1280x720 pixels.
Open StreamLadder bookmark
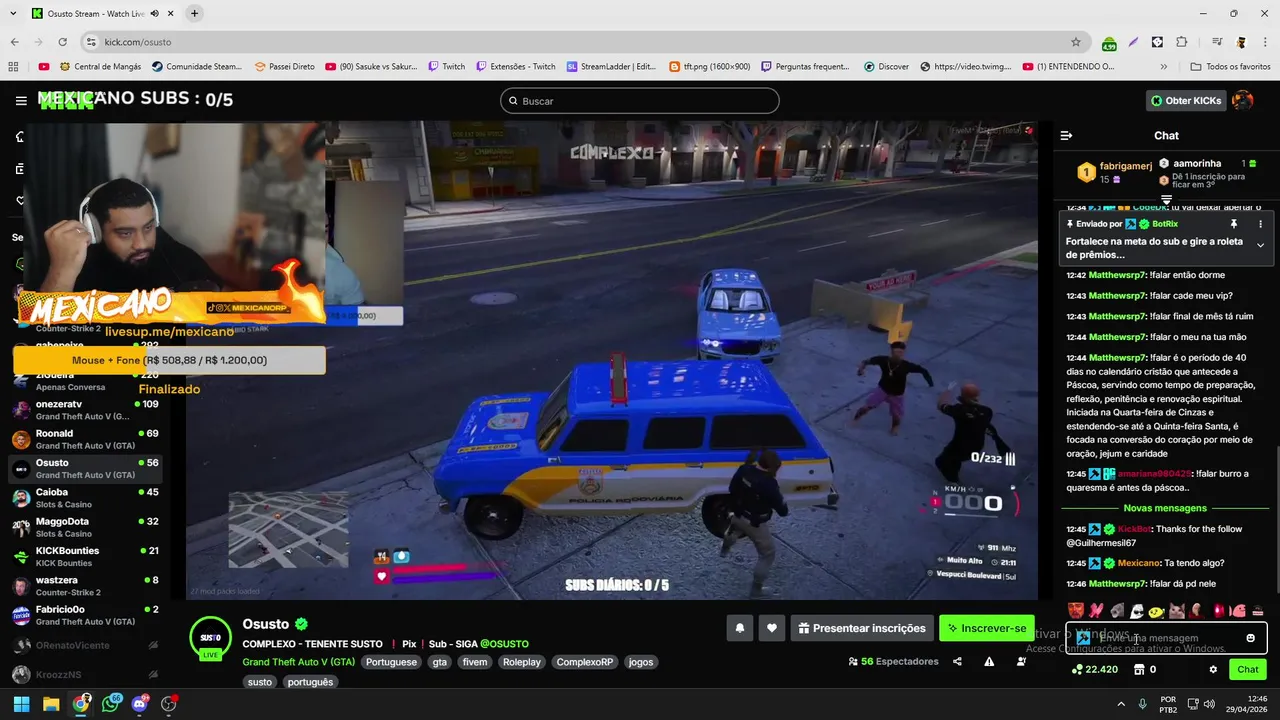(612, 67)
